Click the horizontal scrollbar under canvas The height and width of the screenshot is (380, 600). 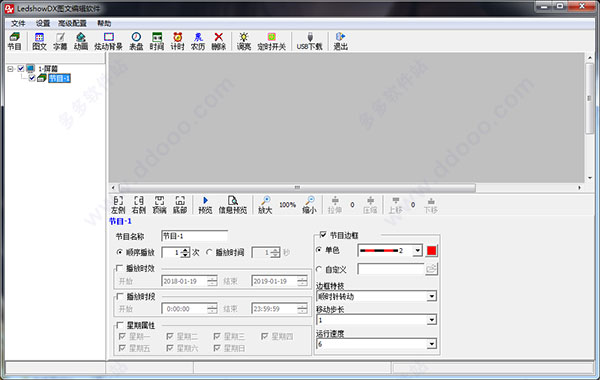coord(297,188)
